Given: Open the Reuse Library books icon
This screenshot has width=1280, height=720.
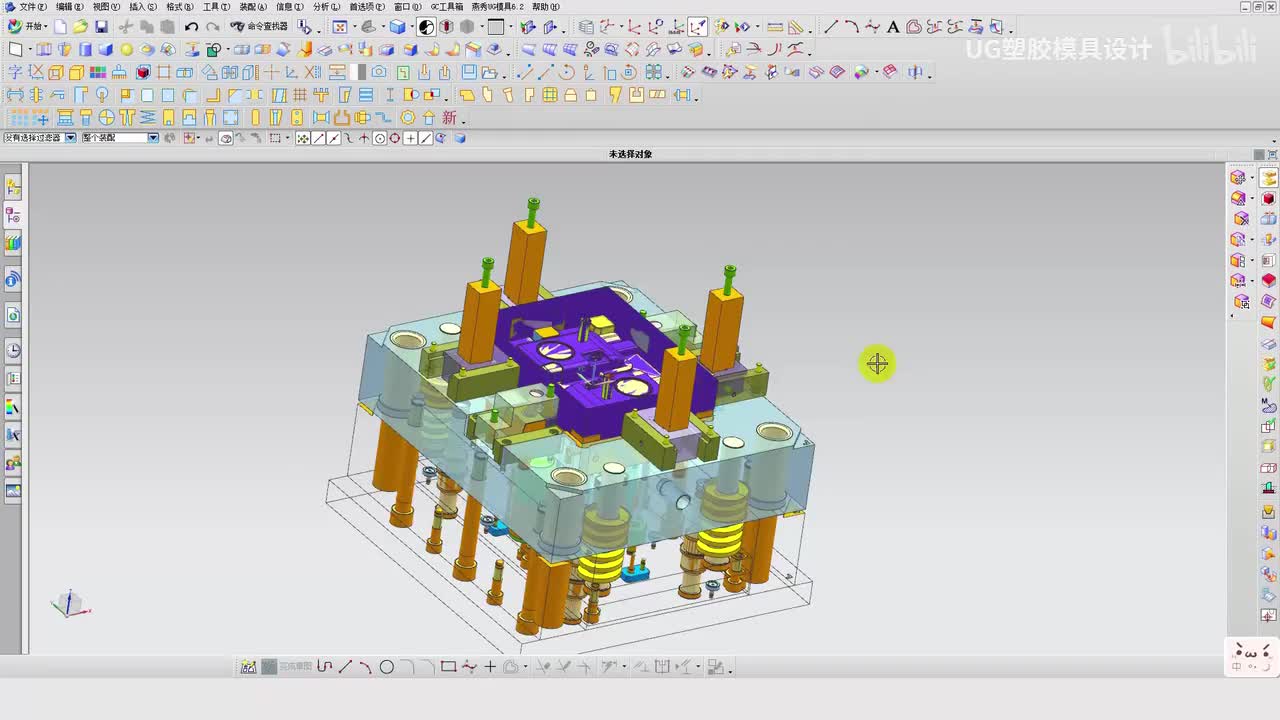Looking at the screenshot, I should point(13,242).
